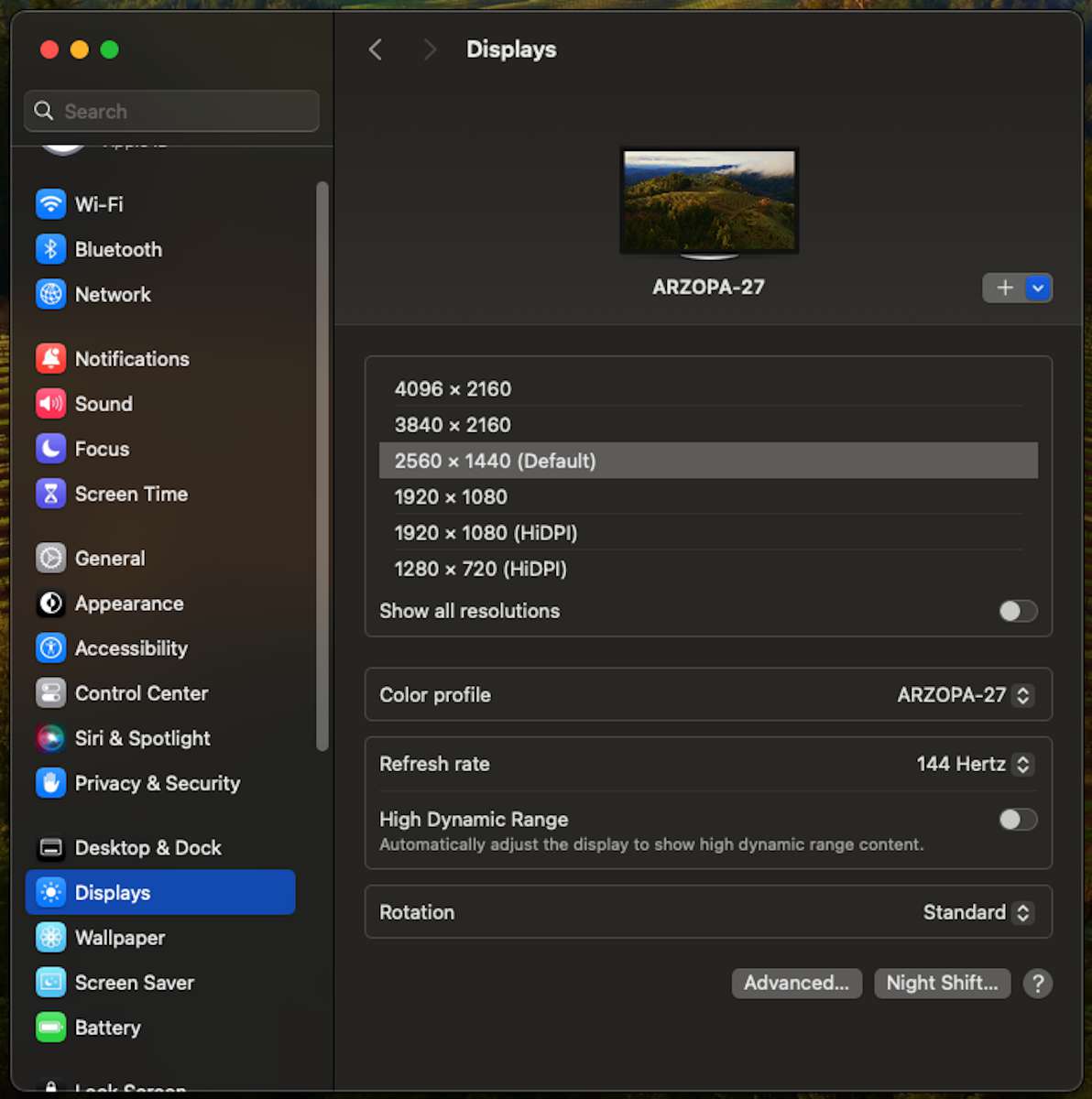
Task: Open the help question mark
Action: (x=1037, y=983)
